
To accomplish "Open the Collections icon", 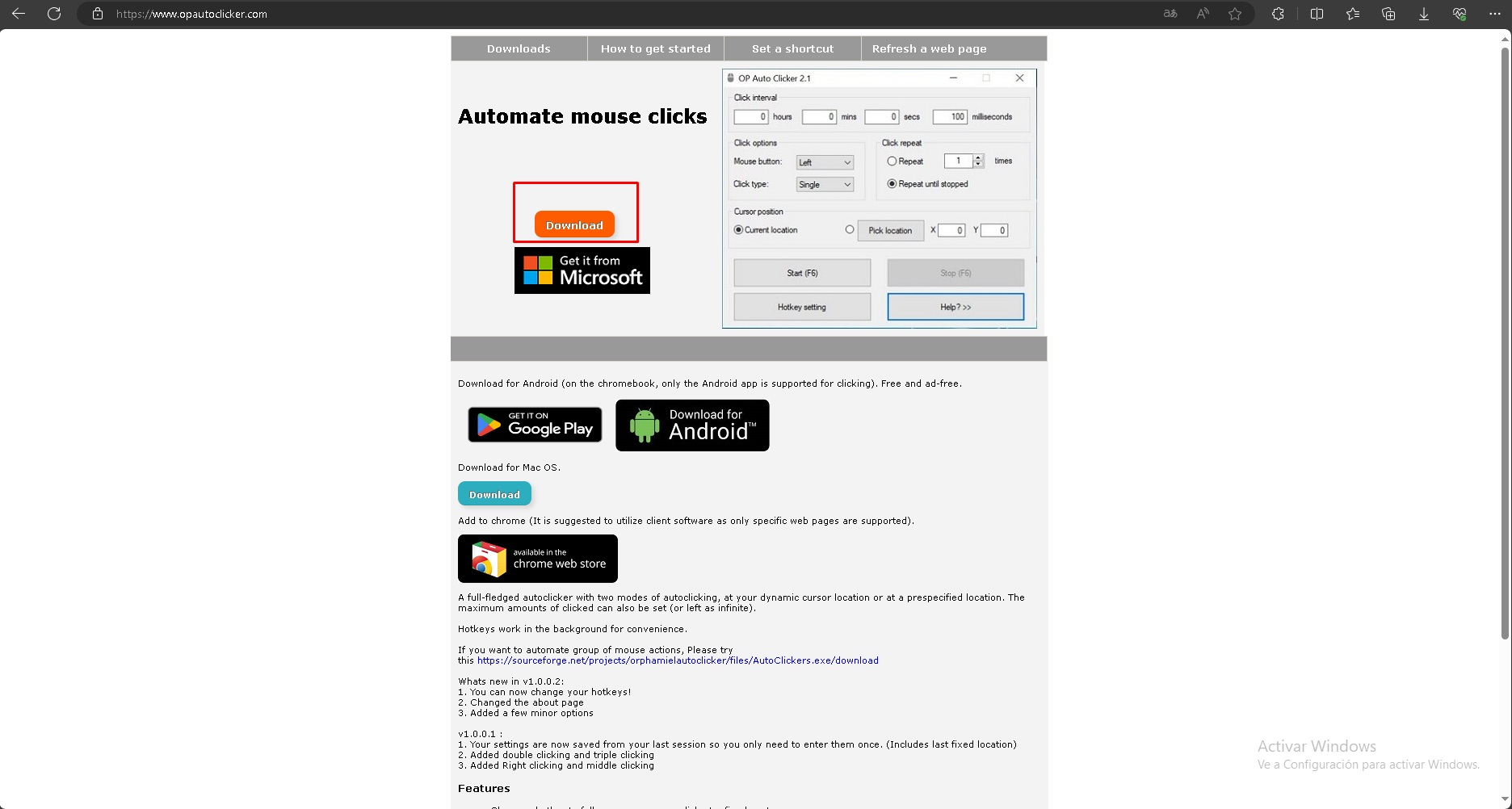I will pos(1388,14).
